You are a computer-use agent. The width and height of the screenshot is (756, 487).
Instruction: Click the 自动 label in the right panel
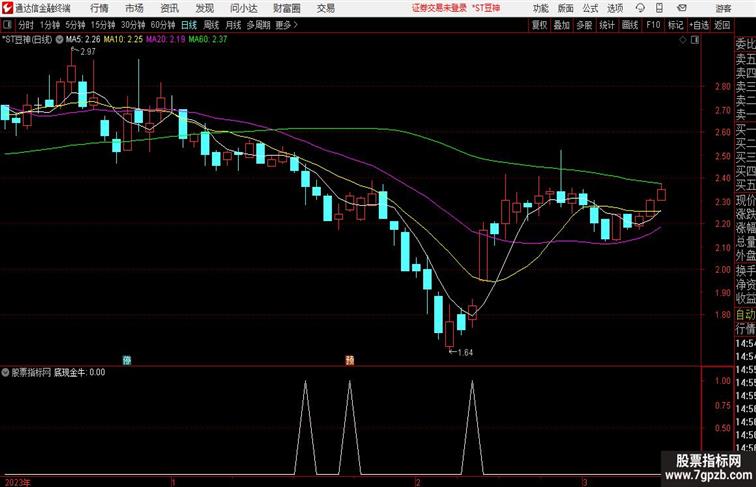[745, 315]
